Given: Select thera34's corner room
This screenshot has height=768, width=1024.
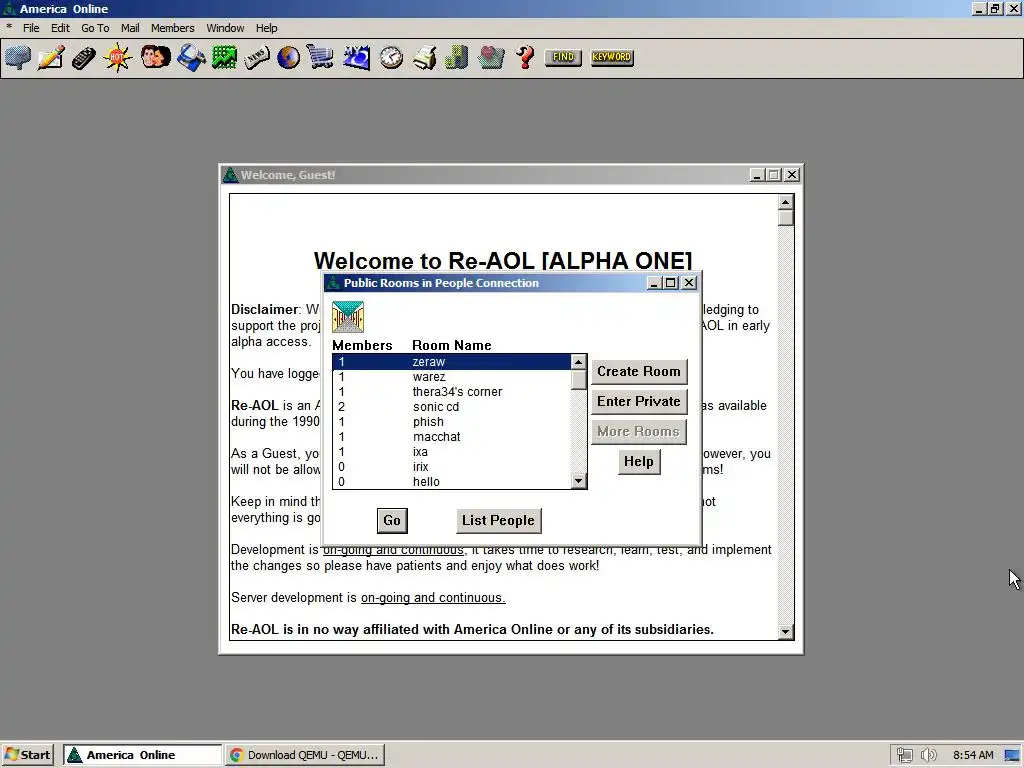Looking at the screenshot, I should pyautogui.click(x=451, y=392).
